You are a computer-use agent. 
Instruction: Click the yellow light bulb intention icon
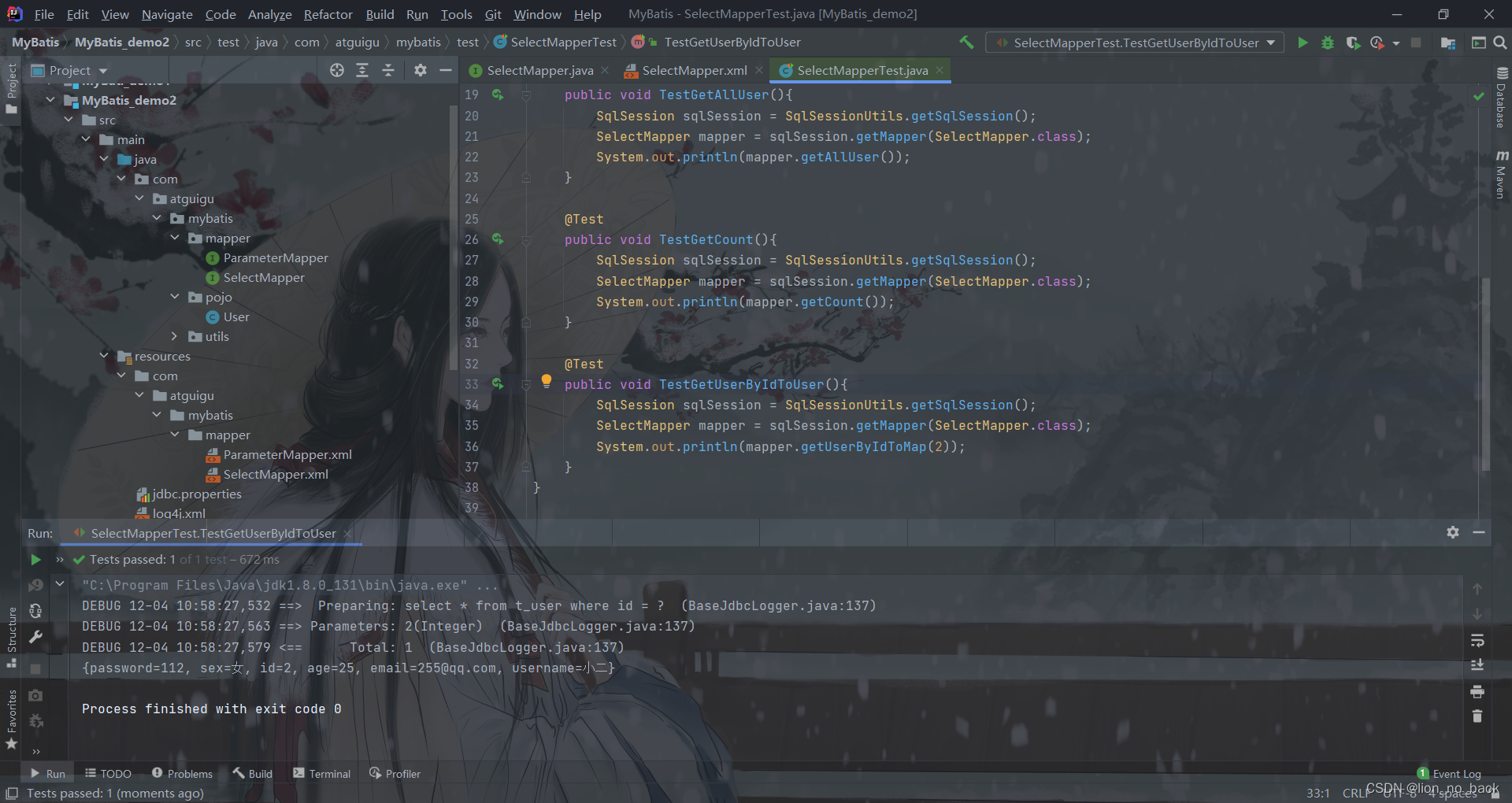click(x=547, y=381)
